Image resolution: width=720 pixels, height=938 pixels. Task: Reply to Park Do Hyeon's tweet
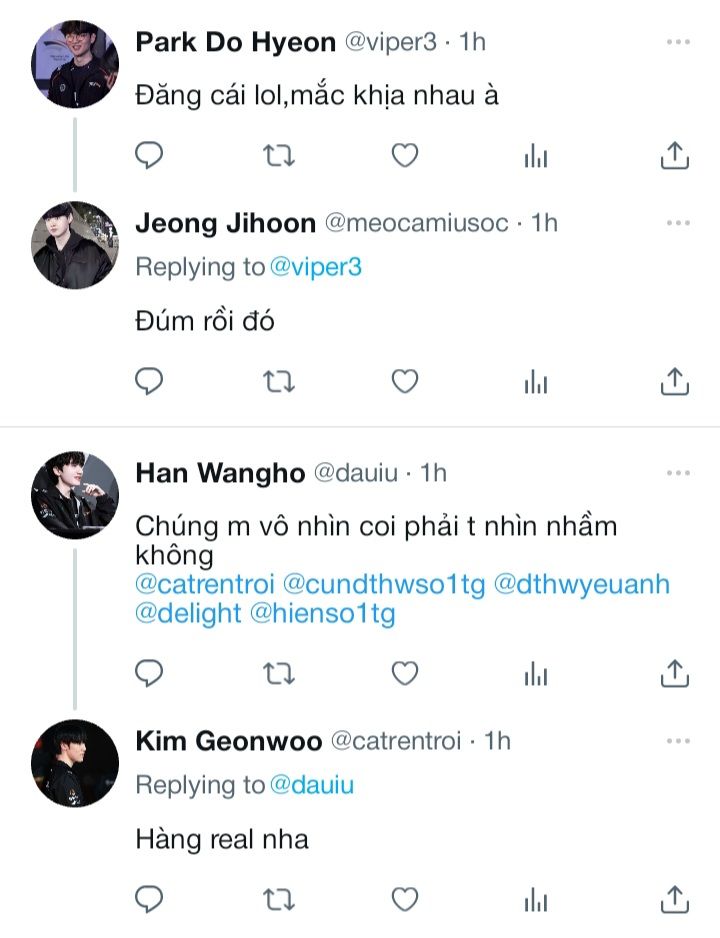[149, 155]
